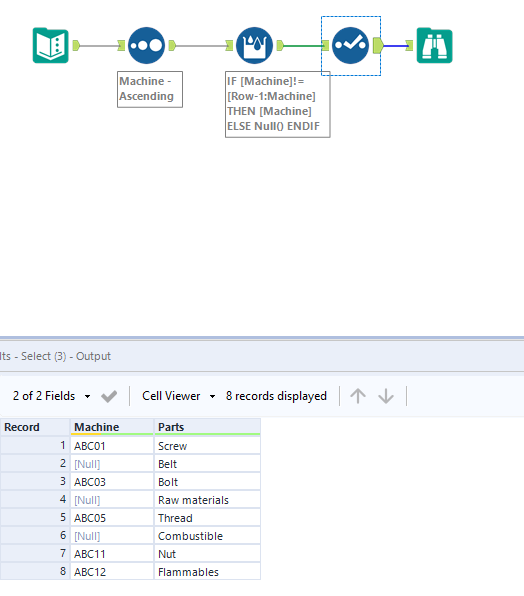524x596 pixels.
Task: Select the Flammables parts cell
Action: pyautogui.click(x=207, y=572)
